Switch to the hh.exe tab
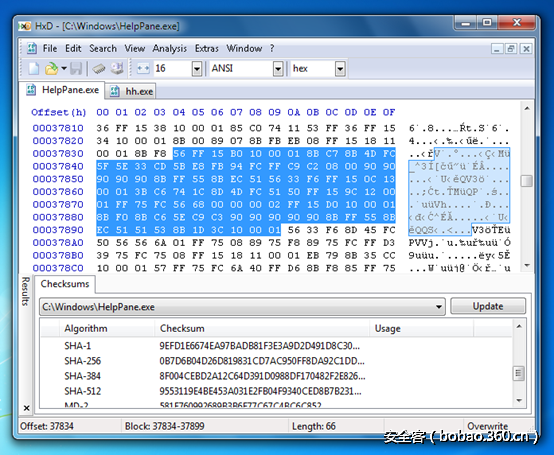Screen dimensions: 554x455 (131, 91)
